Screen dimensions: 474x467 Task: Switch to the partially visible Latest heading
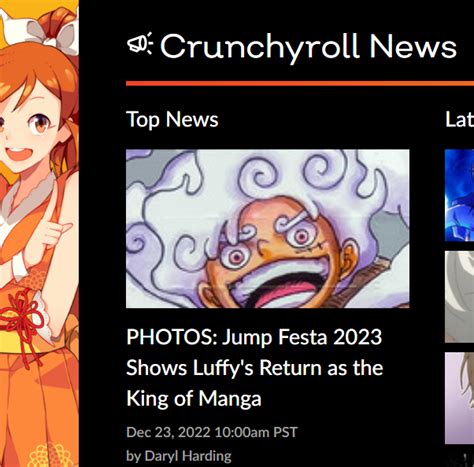pyautogui.click(x=460, y=119)
